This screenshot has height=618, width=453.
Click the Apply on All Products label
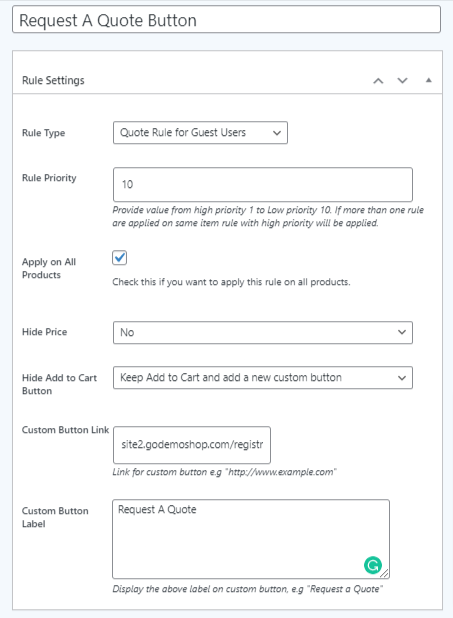point(49,268)
